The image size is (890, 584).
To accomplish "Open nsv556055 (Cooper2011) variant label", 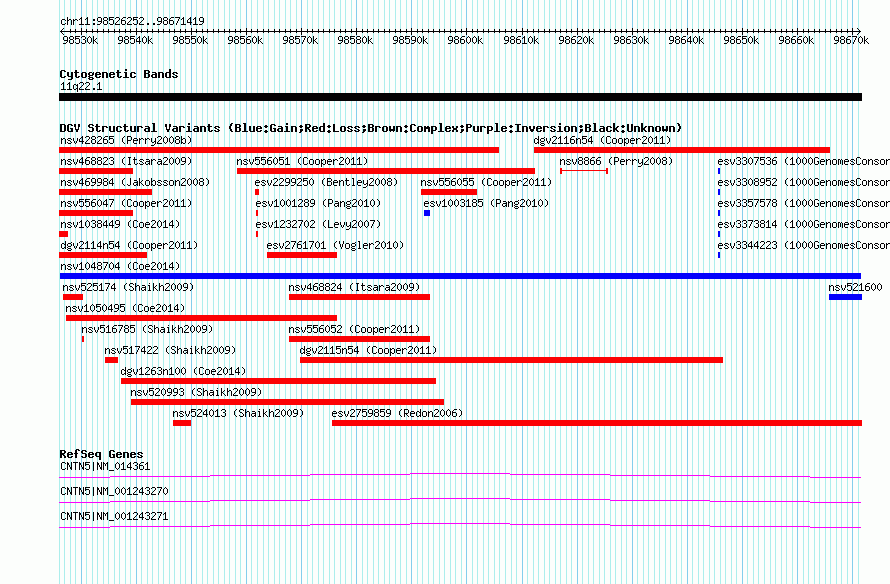I will [486, 182].
